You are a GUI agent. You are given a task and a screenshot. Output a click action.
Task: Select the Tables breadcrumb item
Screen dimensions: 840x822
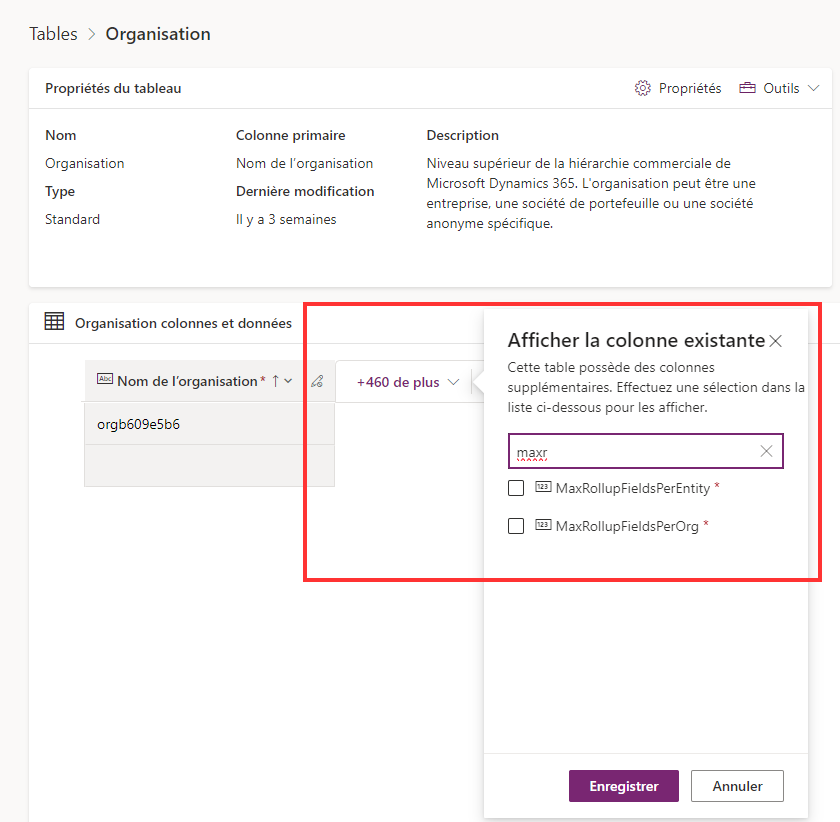click(x=53, y=33)
